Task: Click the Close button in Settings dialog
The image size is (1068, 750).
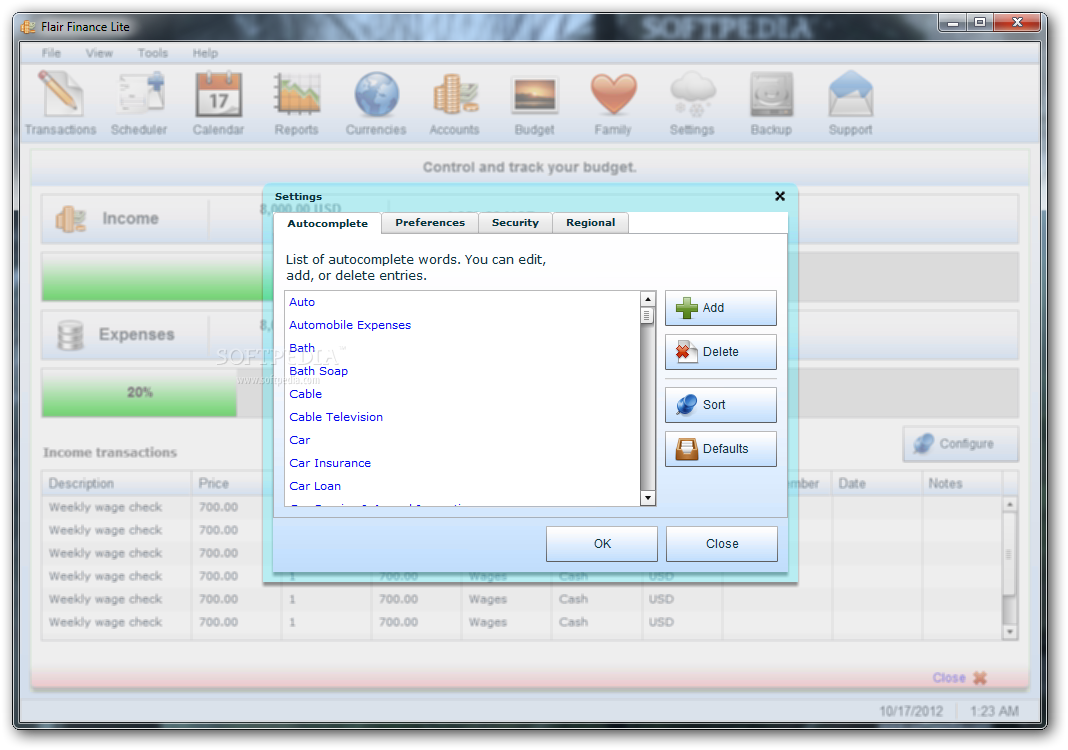Action: [722, 544]
